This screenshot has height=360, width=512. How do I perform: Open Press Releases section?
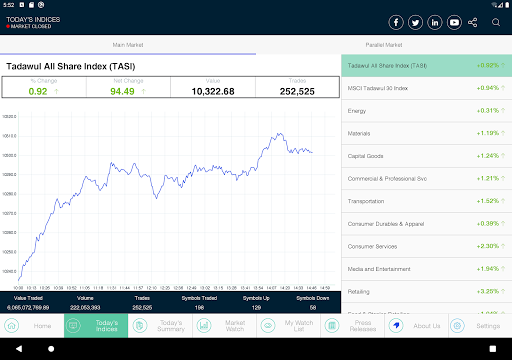pyautogui.click(x=352, y=326)
